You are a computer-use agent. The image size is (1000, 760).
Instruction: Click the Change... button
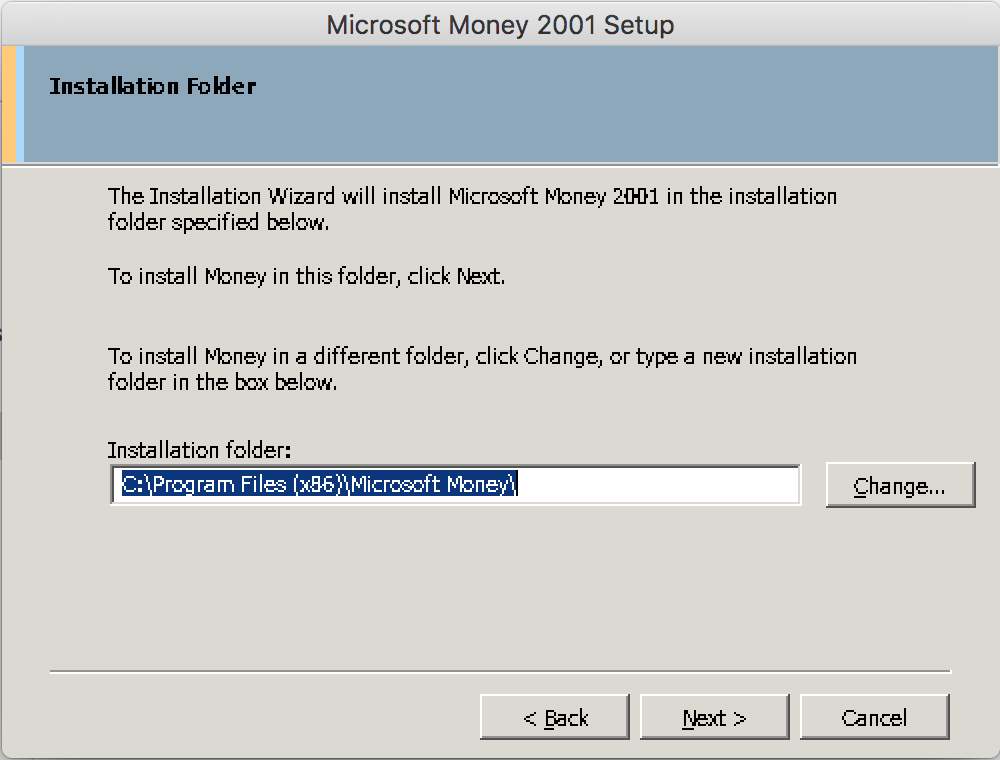coord(900,485)
